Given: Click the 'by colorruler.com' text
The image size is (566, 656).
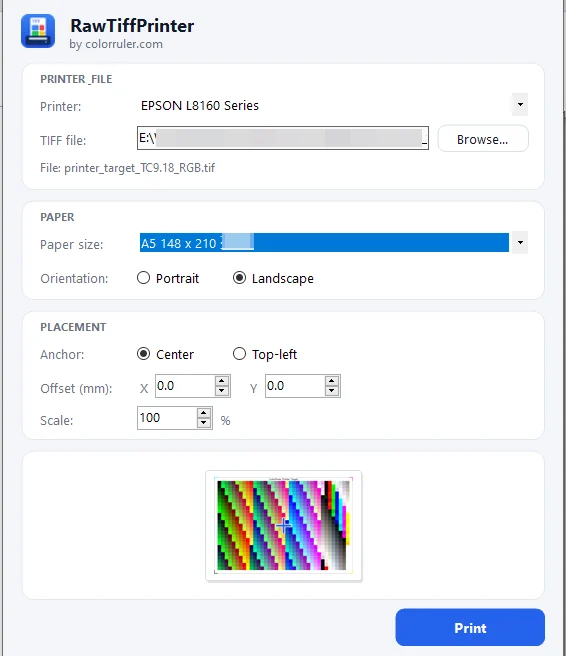Looking at the screenshot, I should click(116, 44).
